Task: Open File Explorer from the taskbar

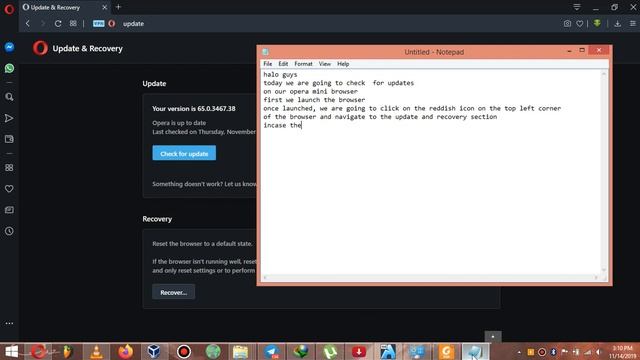Action: point(241,351)
